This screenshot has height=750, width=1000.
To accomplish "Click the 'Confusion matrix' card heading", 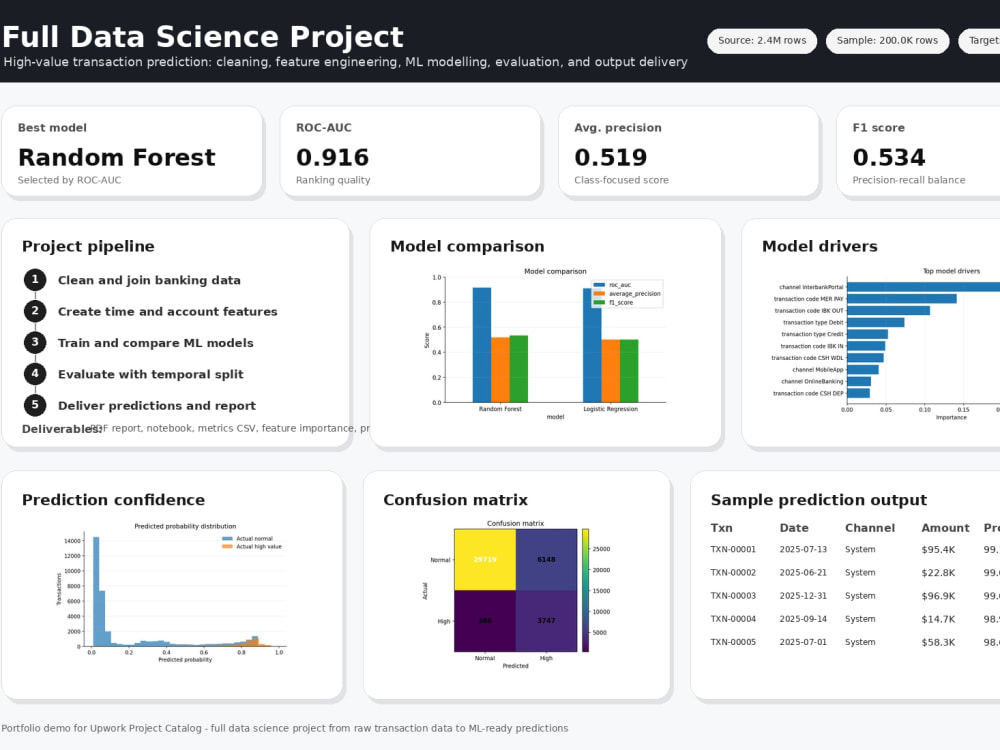I will pyautogui.click(x=455, y=499).
